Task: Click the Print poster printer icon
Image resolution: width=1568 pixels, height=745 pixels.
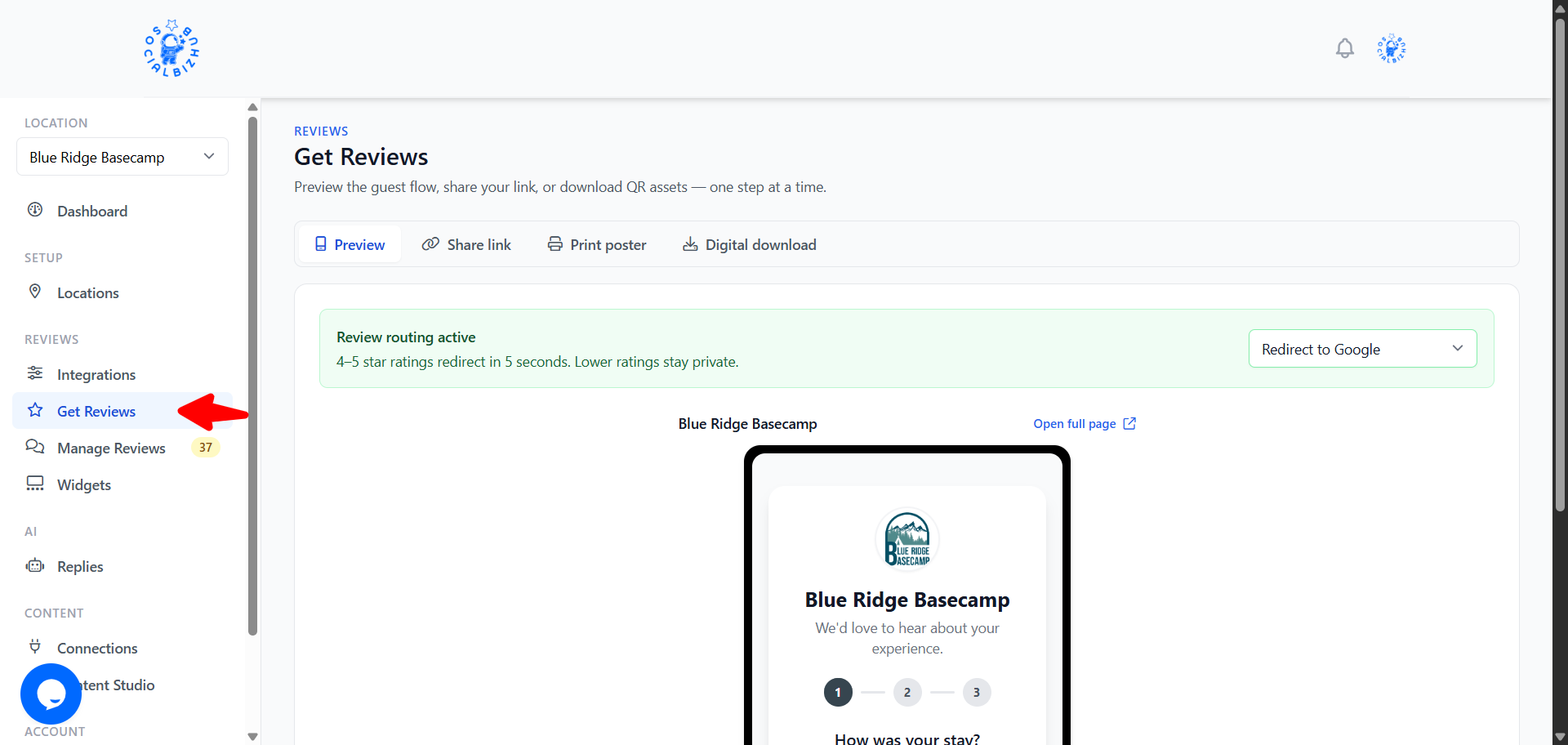Action: (x=555, y=244)
